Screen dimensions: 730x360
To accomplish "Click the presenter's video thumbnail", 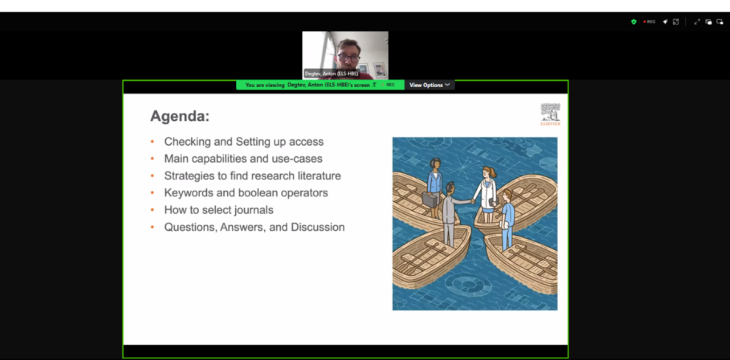I will [x=345, y=55].
